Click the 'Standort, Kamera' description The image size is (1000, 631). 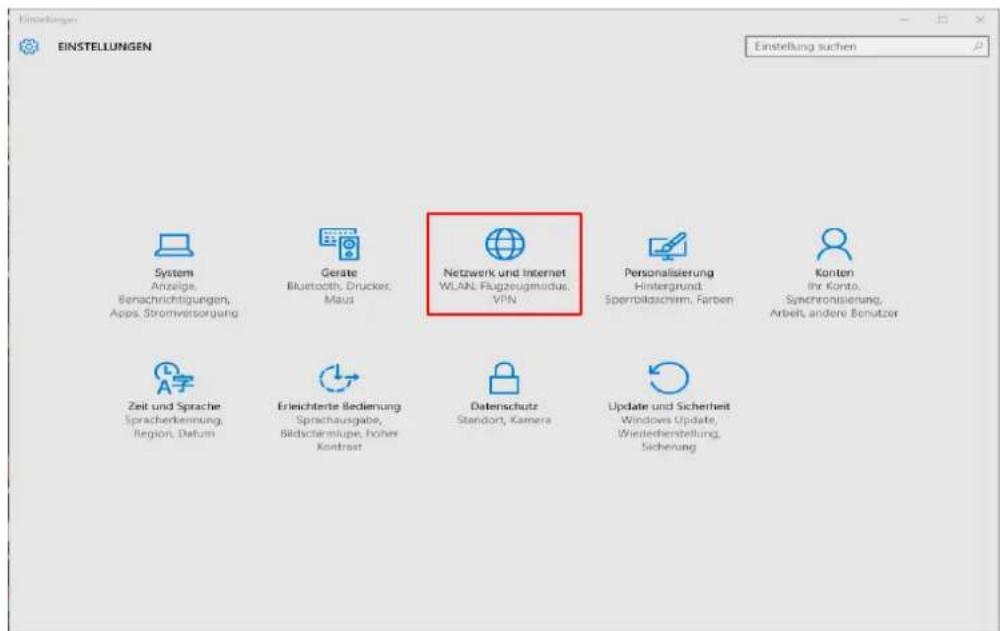coord(504,420)
